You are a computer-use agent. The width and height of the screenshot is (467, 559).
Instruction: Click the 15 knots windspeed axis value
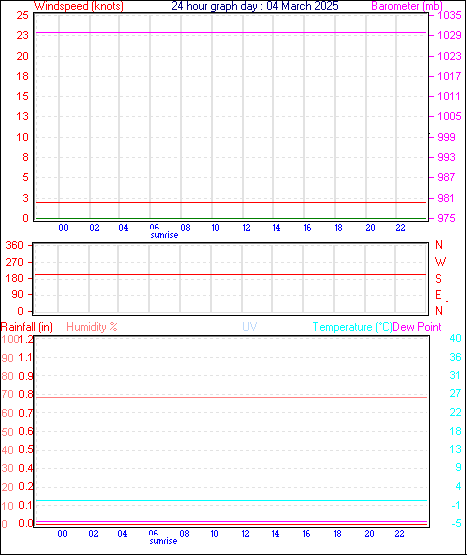(22, 96)
